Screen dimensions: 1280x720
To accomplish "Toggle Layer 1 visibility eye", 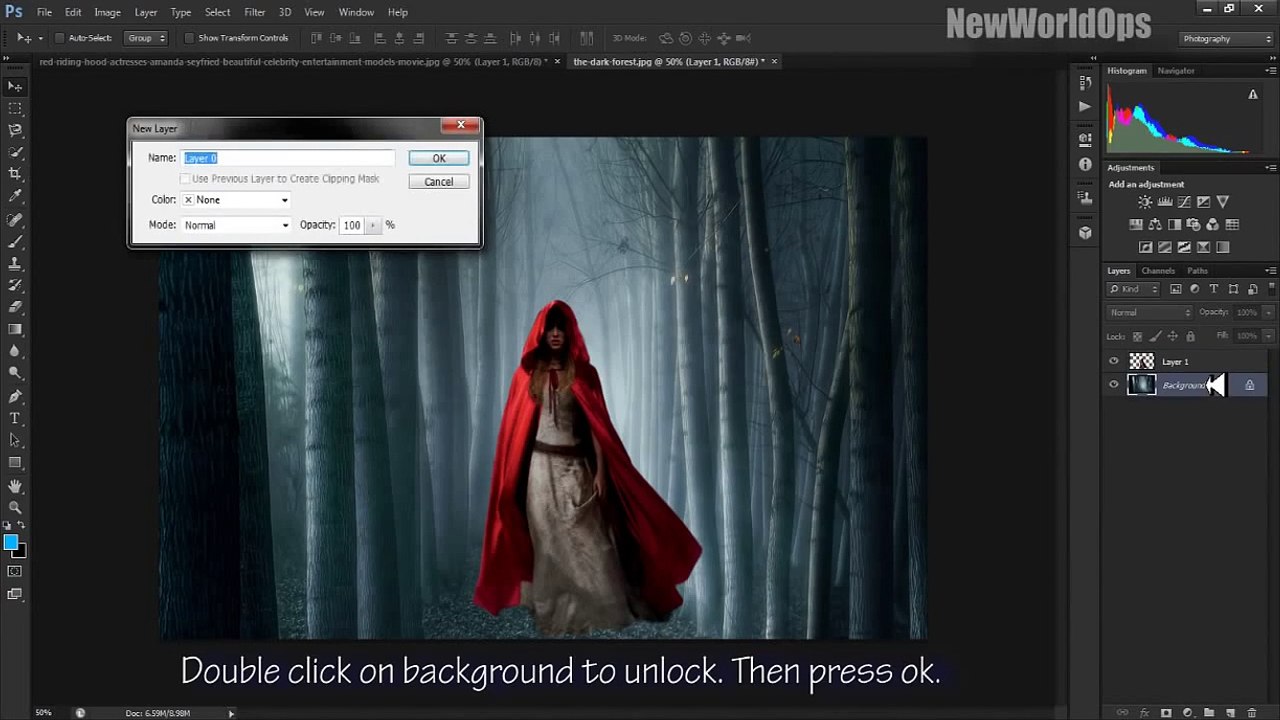I will click(1114, 362).
